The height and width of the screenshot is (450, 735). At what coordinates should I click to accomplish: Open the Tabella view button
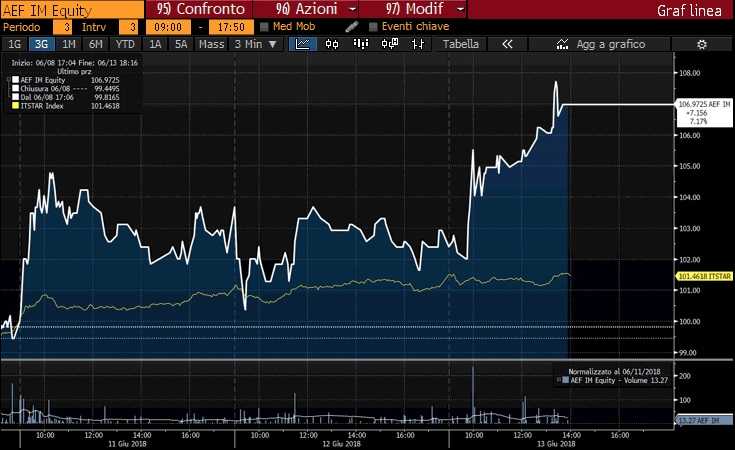pyautogui.click(x=461, y=44)
